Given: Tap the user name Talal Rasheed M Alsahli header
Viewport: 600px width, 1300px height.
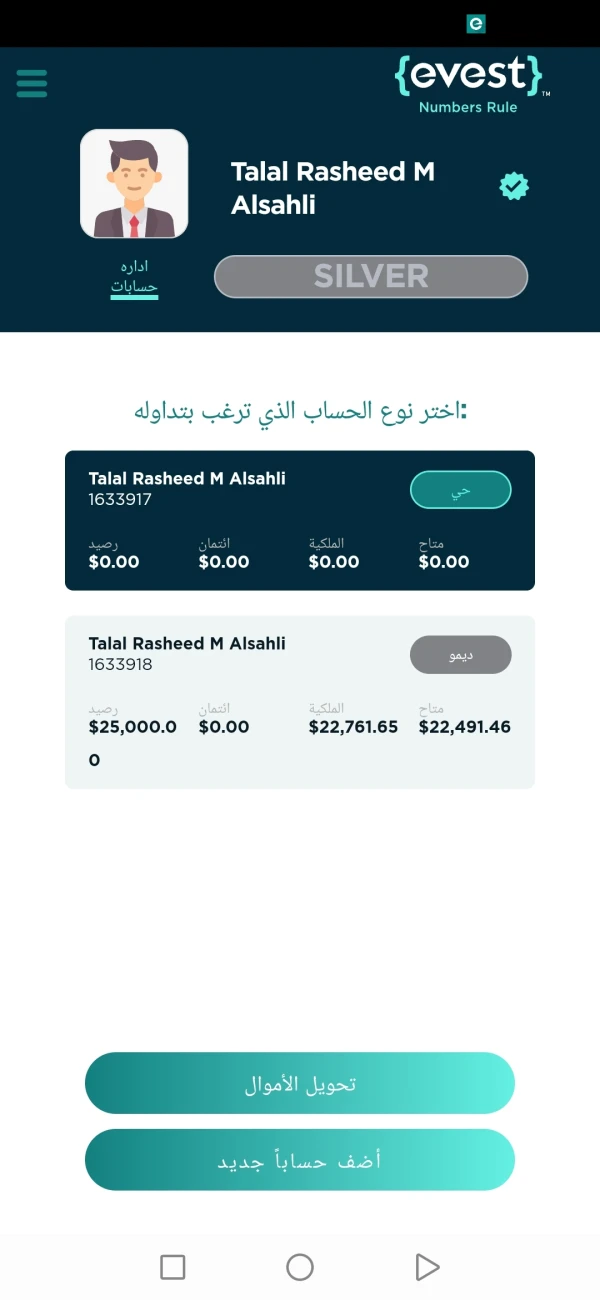Looking at the screenshot, I should tap(333, 188).
